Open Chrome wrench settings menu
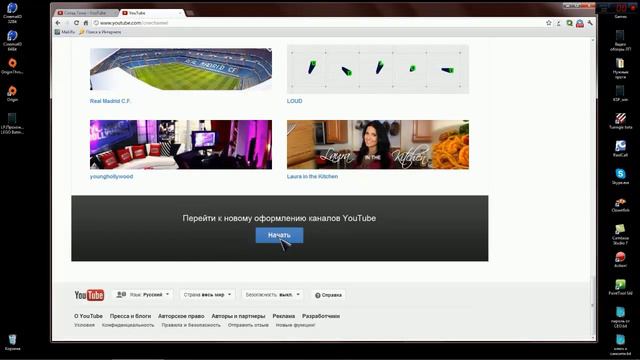The height and width of the screenshot is (360, 640). (590, 23)
